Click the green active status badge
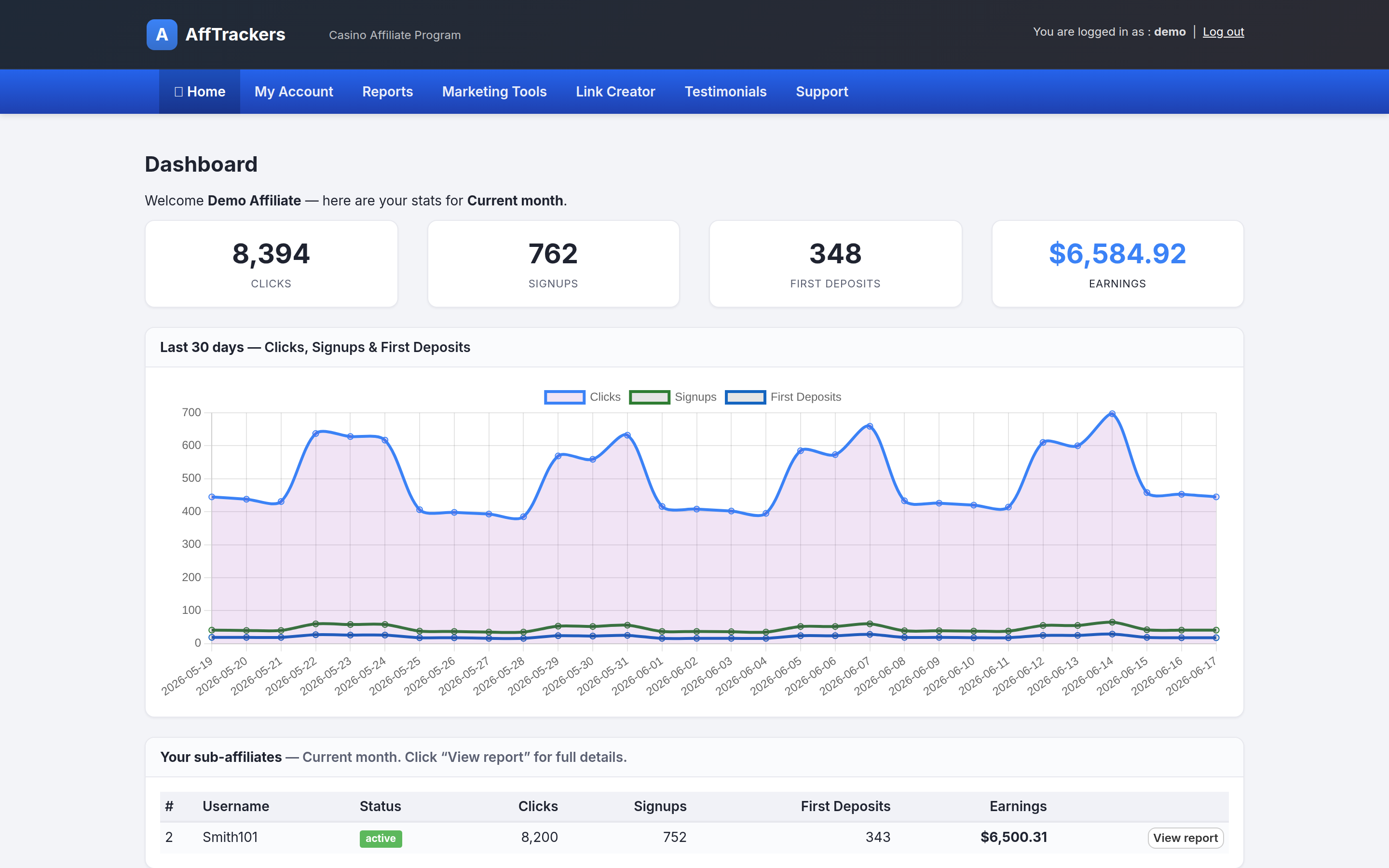The image size is (1389, 868). tap(381, 838)
